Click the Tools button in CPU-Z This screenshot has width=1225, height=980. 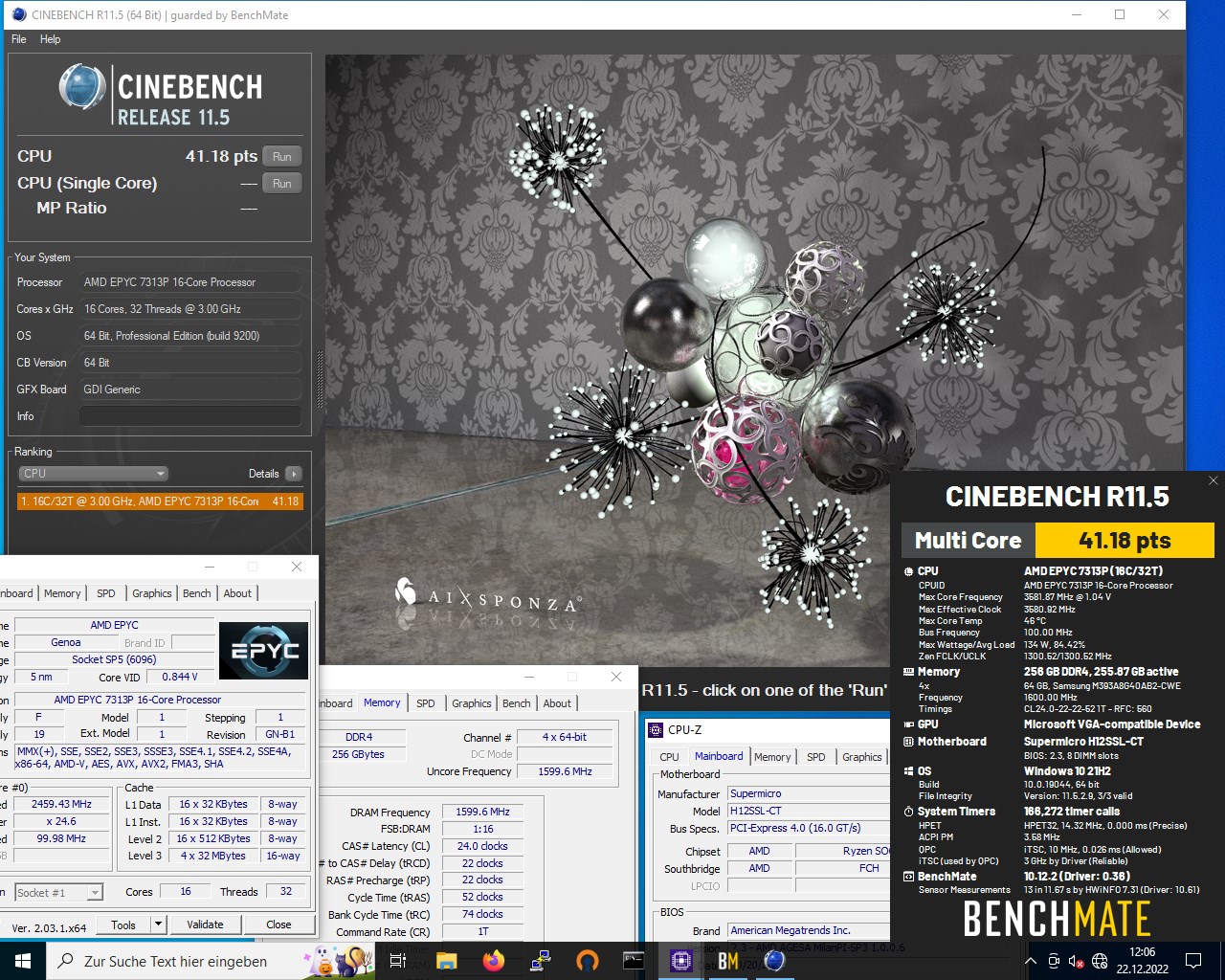123,924
